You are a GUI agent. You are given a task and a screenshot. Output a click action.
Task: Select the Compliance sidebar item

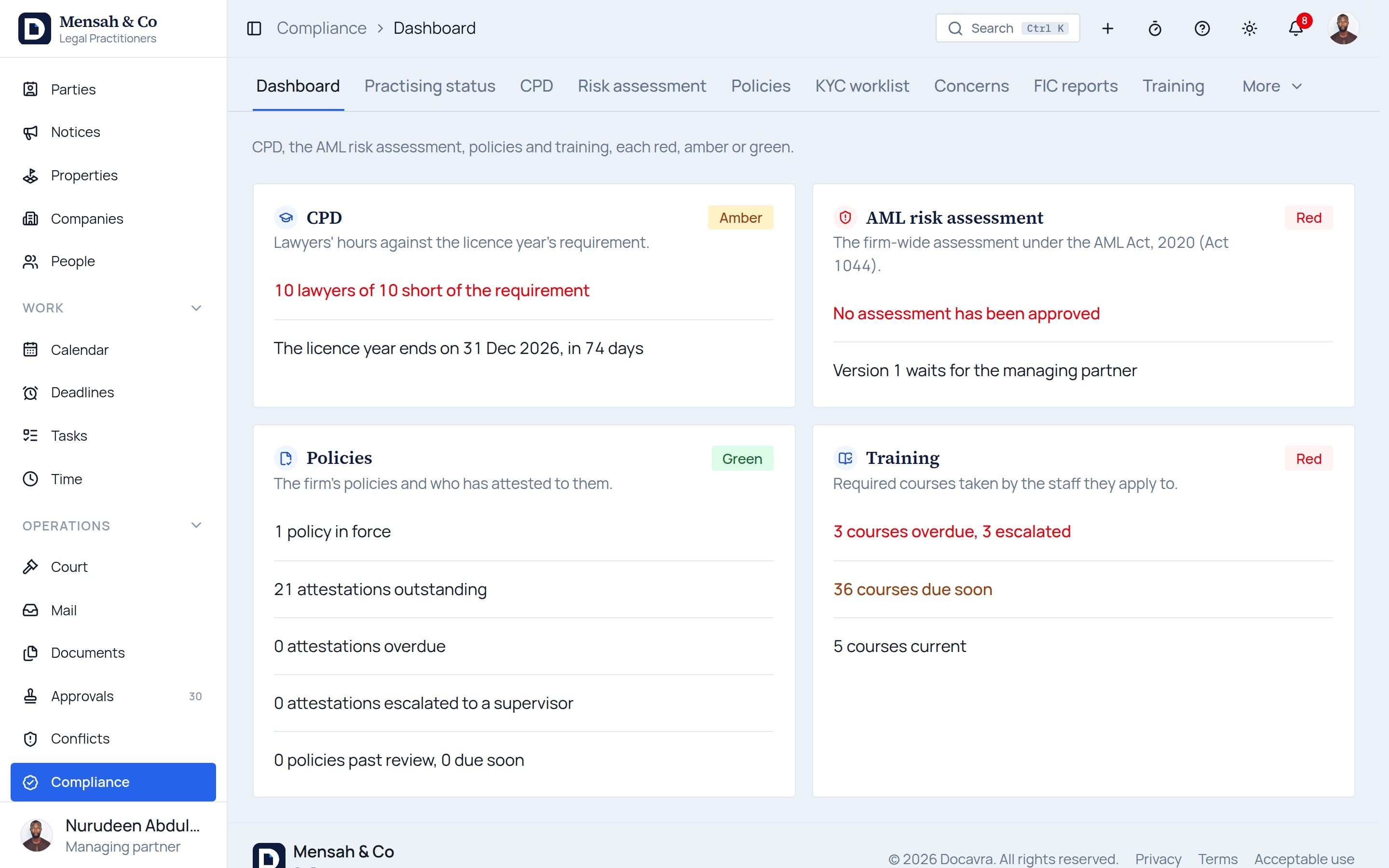(x=113, y=782)
